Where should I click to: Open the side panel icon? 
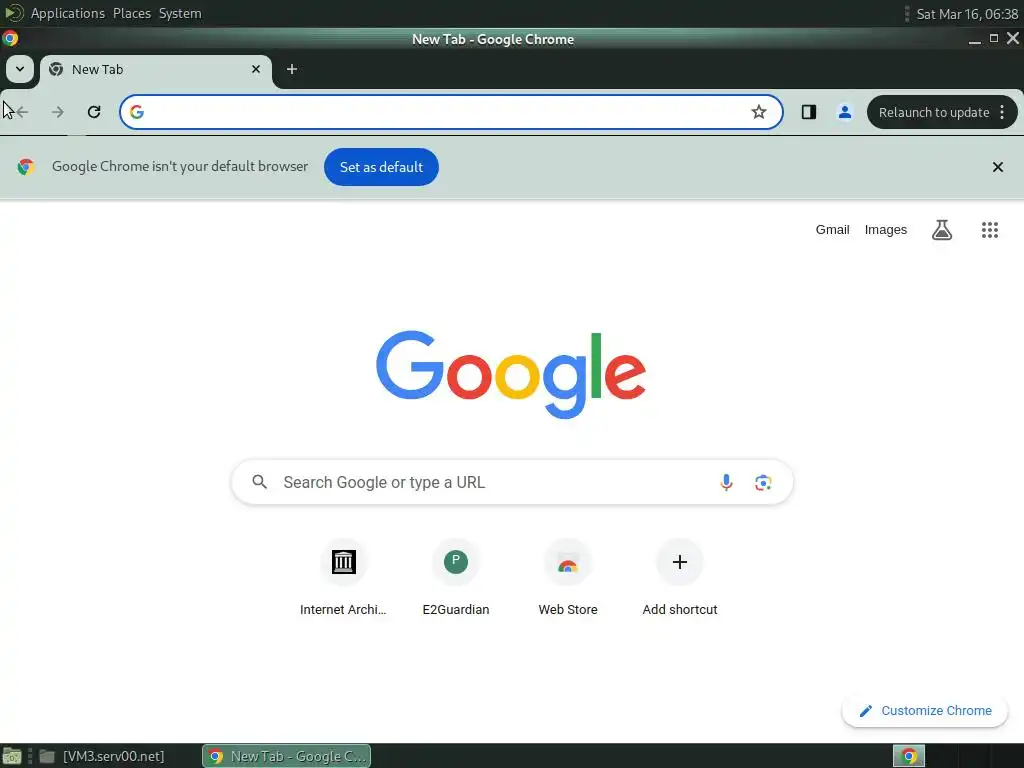pyautogui.click(x=808, y=112)
